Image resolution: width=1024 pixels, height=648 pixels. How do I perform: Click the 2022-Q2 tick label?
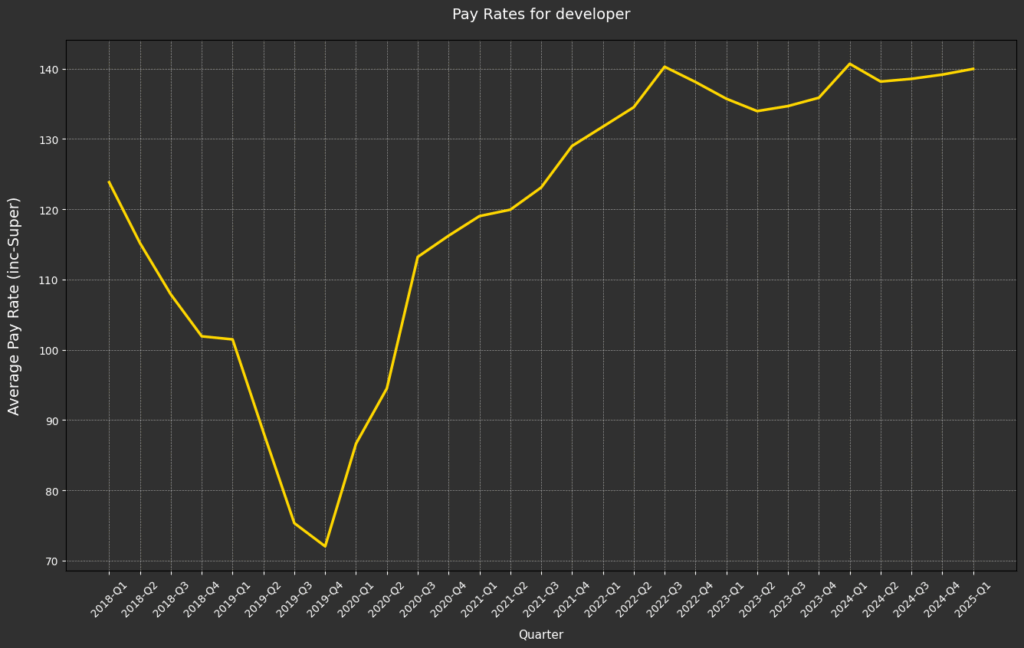coord(633,600)
